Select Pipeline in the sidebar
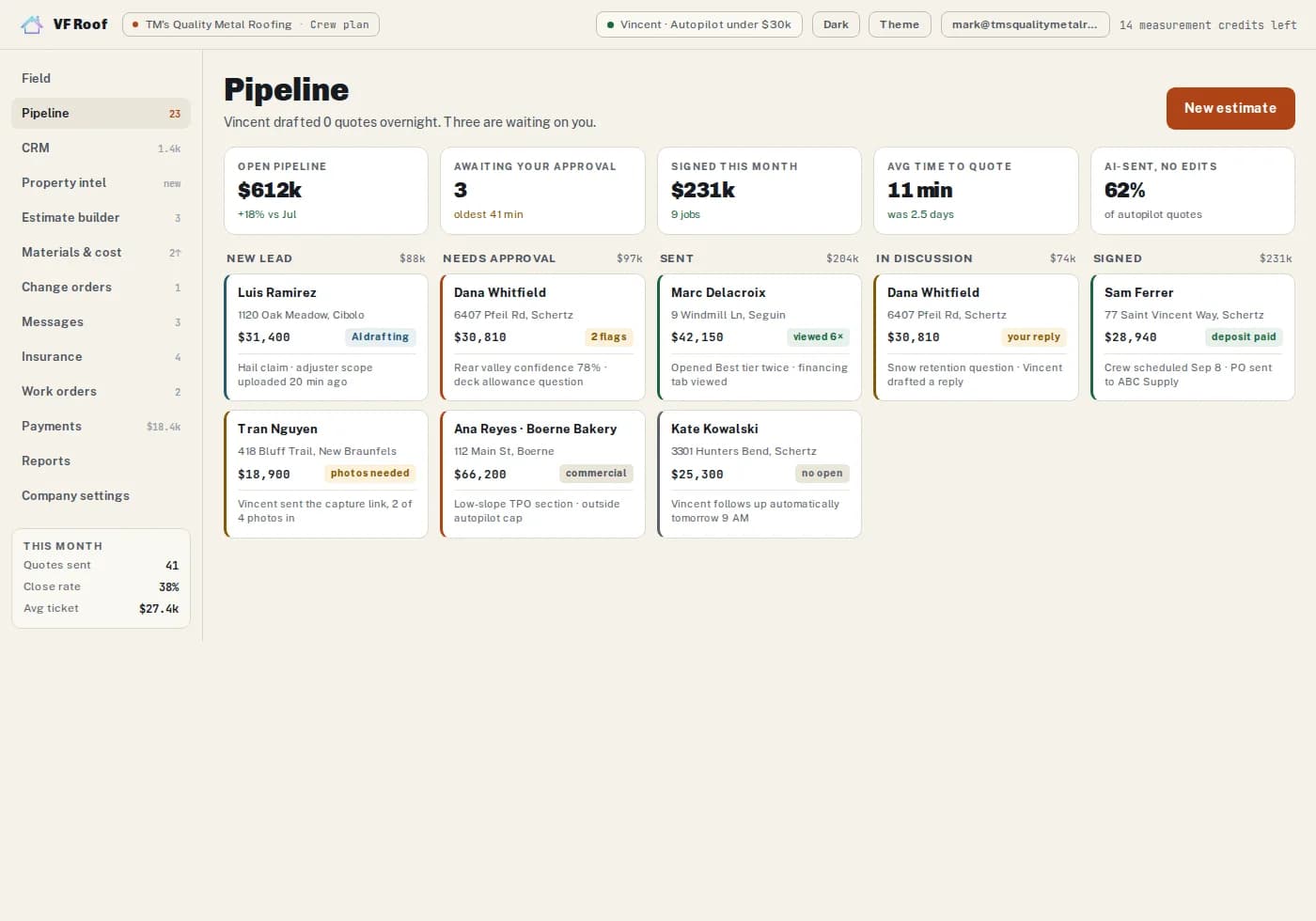1316x921 pixels. click(101, 113)
